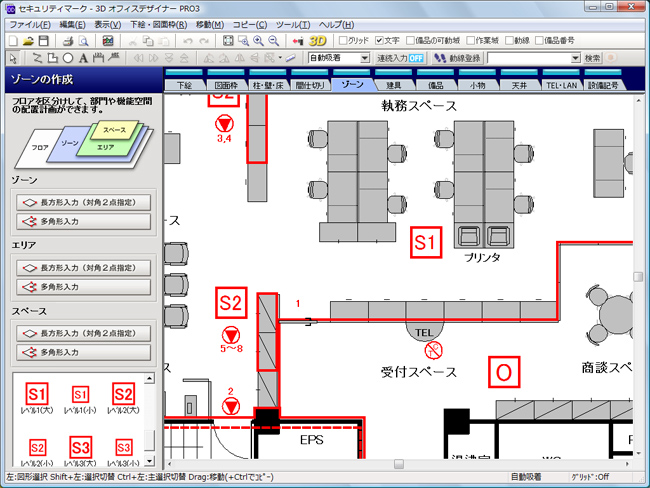Click the 動線登録 button
650x488 pixels.
[x=457, y=58]
